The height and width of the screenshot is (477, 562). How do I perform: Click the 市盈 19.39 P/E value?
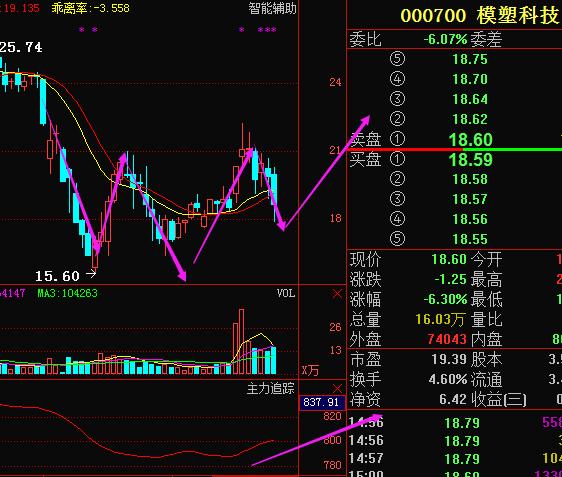pos(449,359)
